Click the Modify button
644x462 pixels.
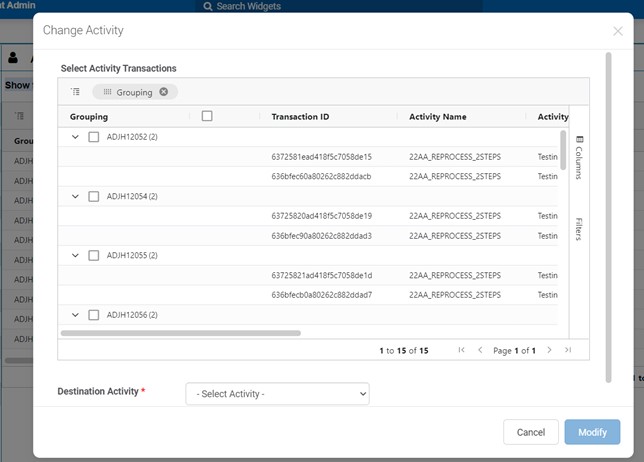point(592,432)
